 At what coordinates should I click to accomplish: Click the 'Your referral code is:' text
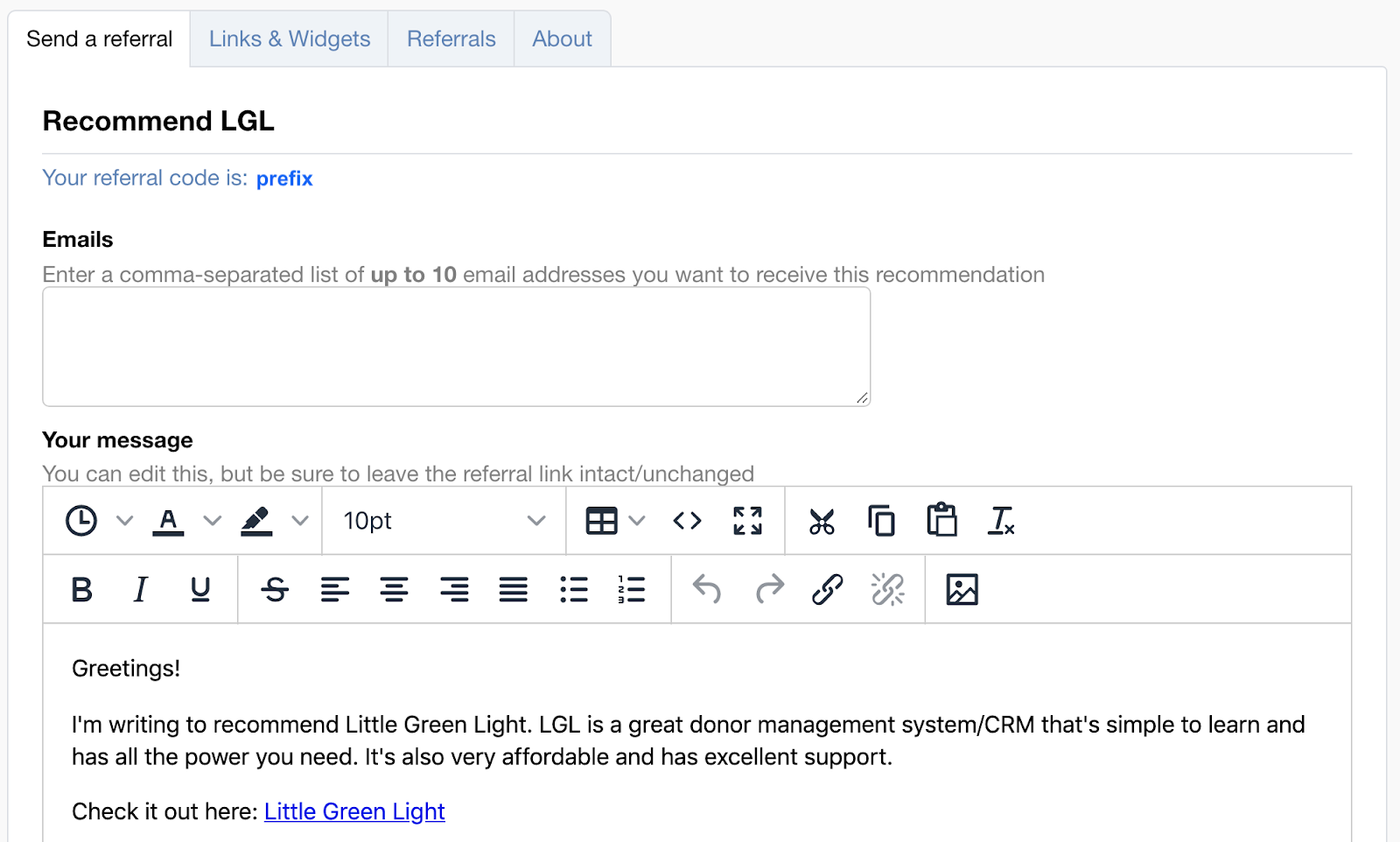point(145,178)
